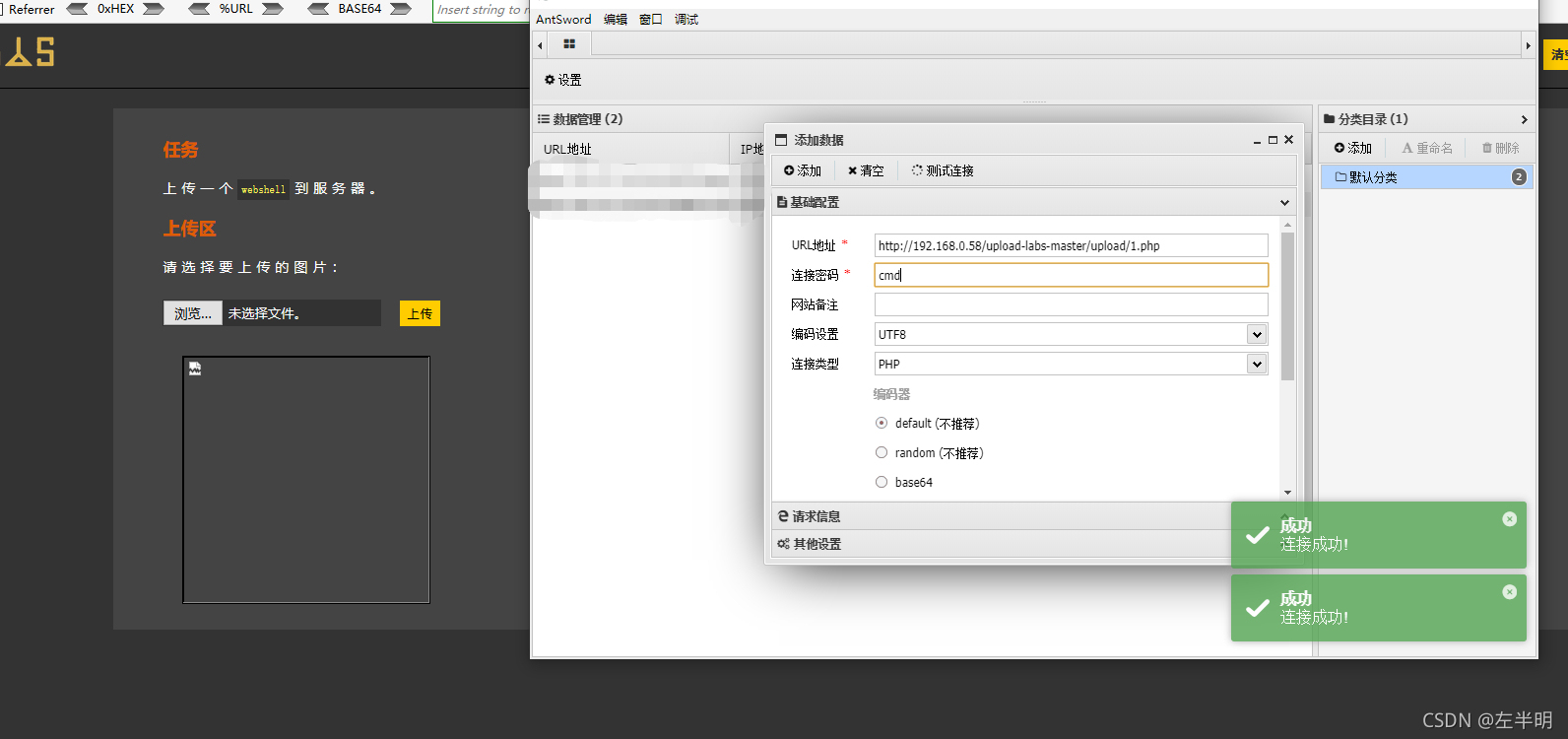Select the default (不推荐) encoder
1568x739 pixels.
point(882,424)
